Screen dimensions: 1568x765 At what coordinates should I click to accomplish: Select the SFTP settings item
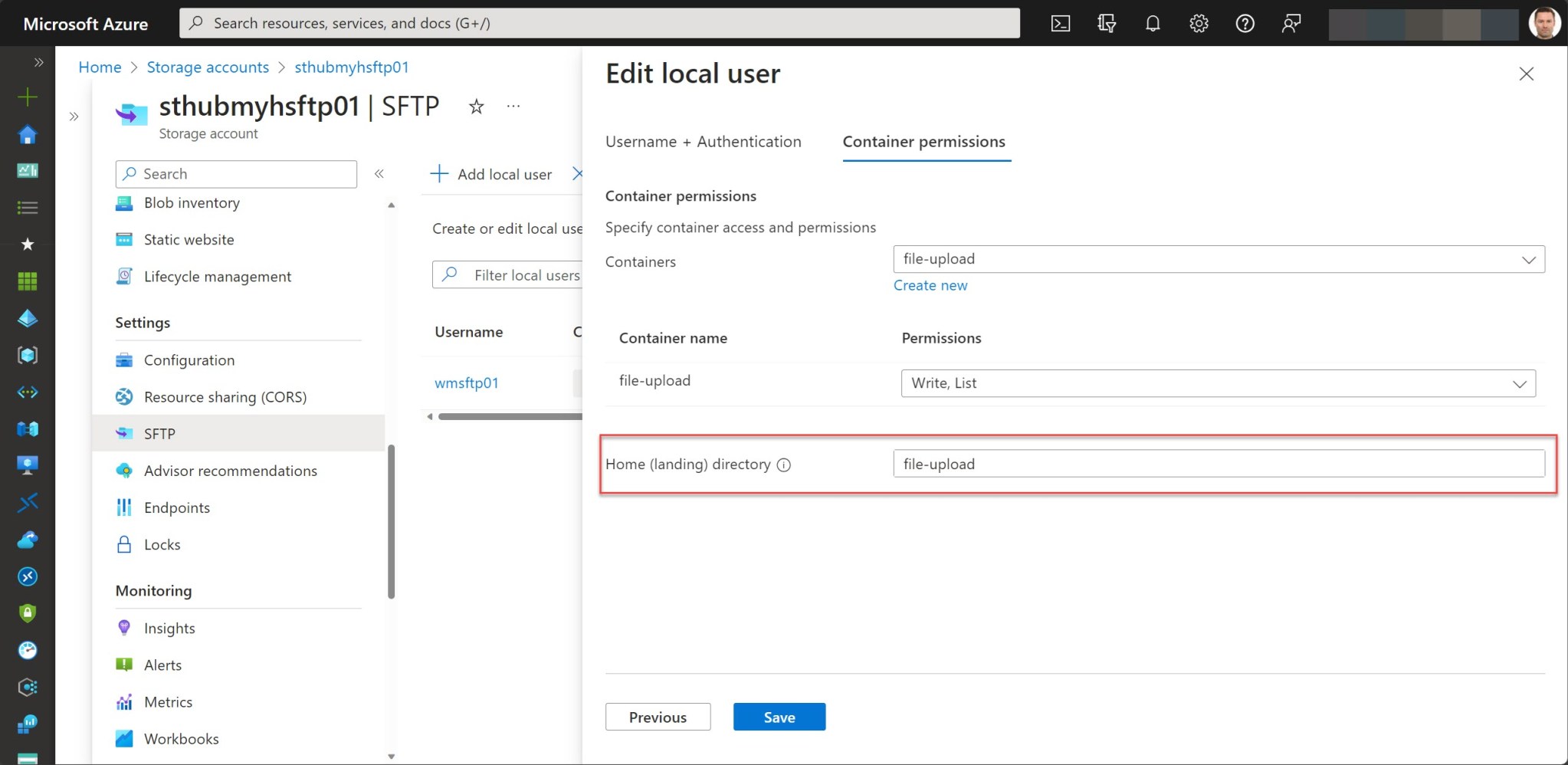pyautogui.click(x=160, y=433)
